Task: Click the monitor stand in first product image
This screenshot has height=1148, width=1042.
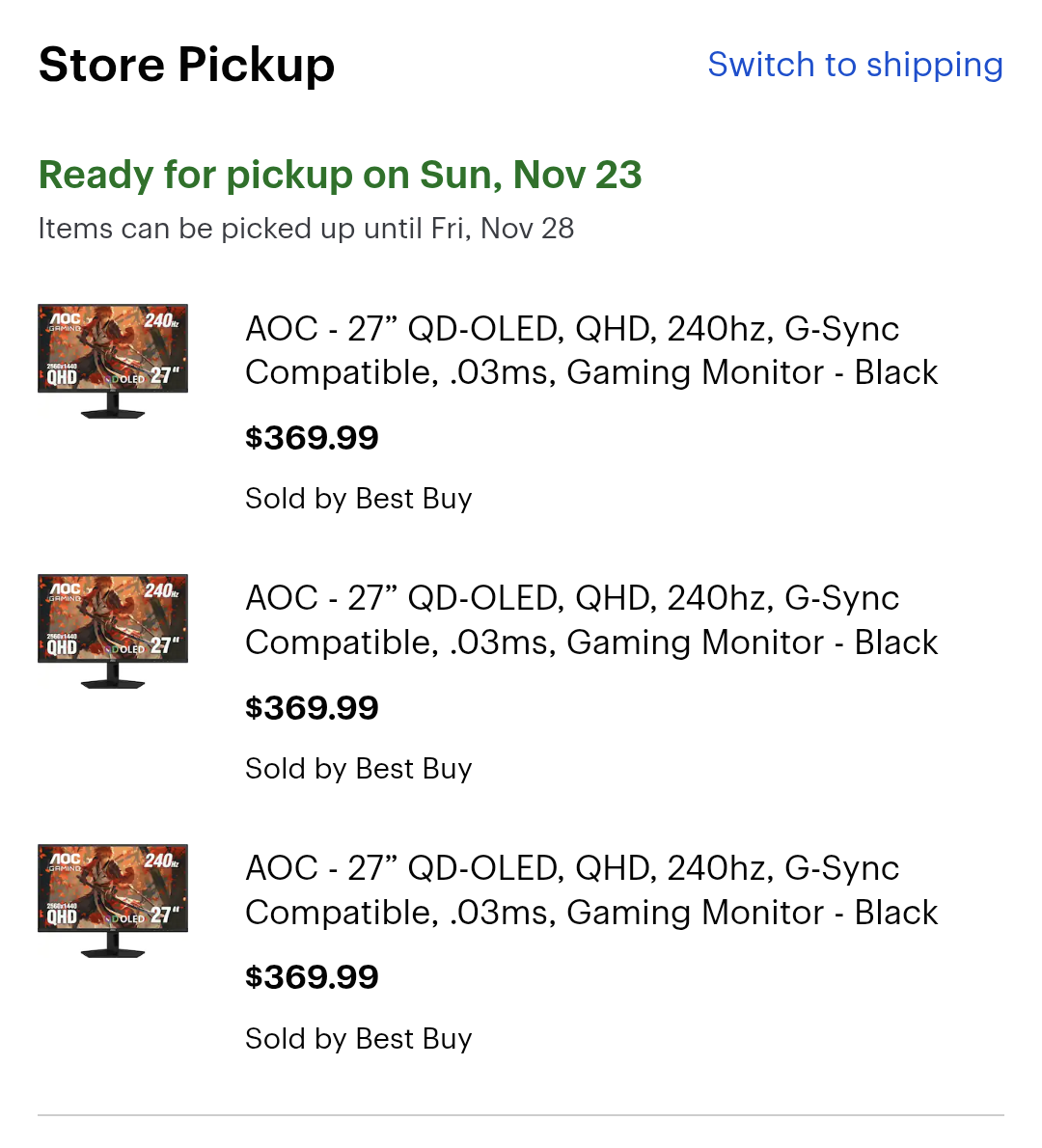Action: coord(113,408)
